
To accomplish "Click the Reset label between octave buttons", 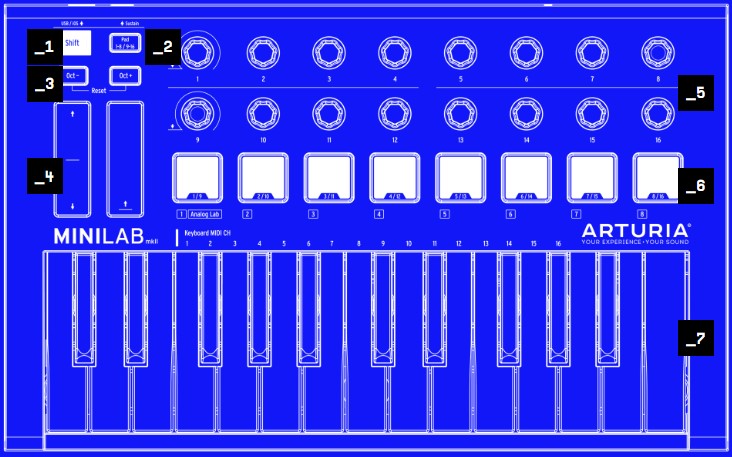I will click(99, 91).
